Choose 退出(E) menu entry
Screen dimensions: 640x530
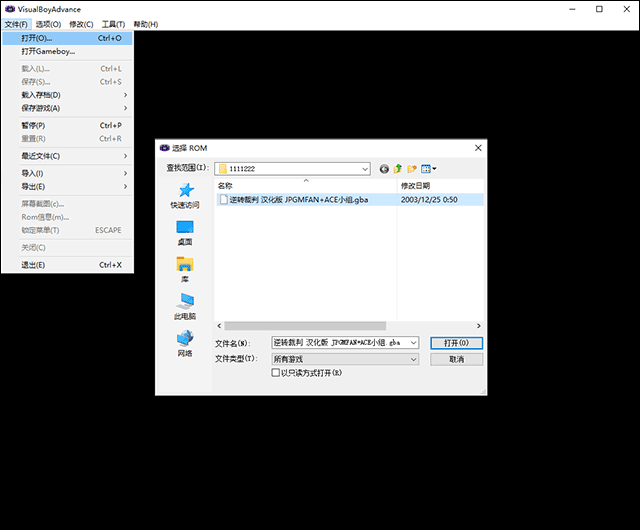coord(67,265)
